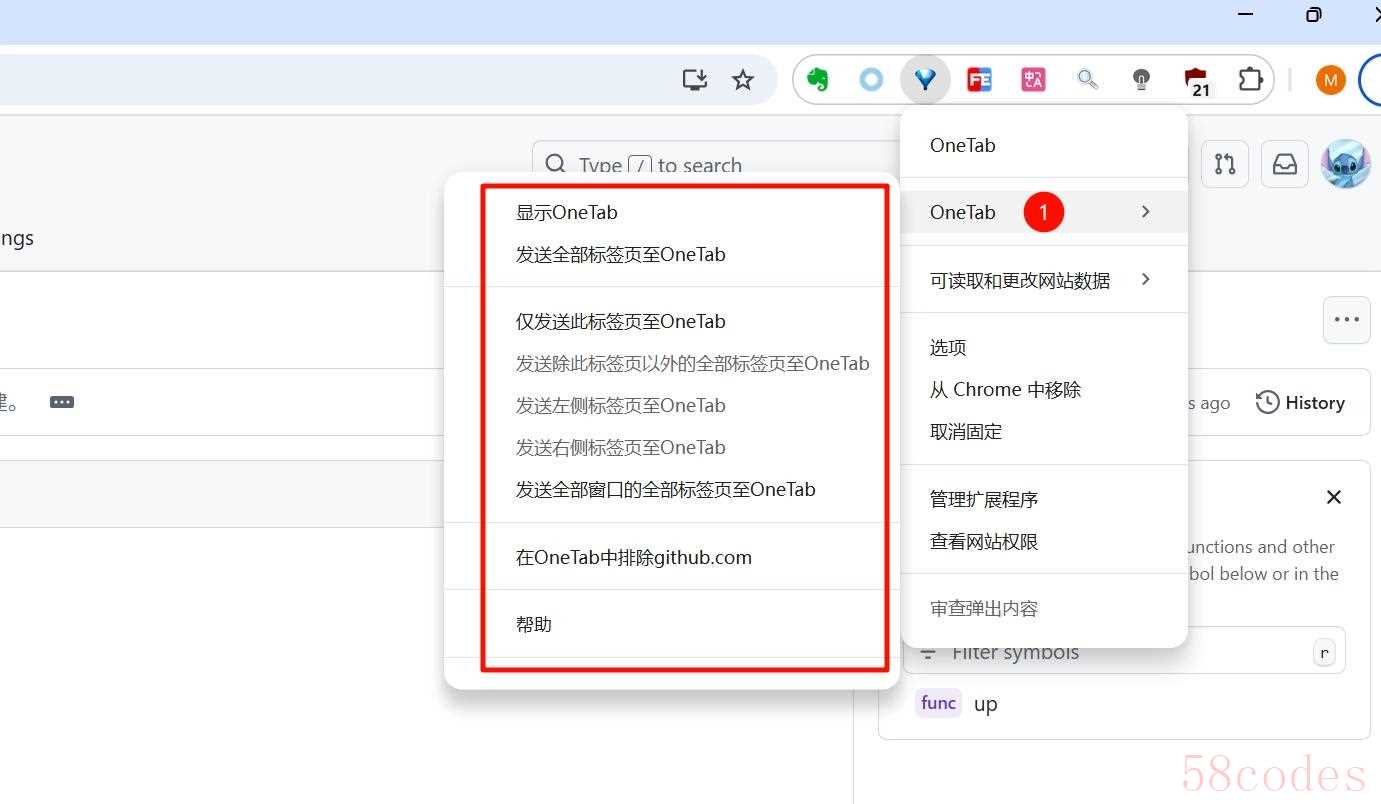
Task: Expand the OneTab submenu arrow
Action: click(x=1146, y=212)
